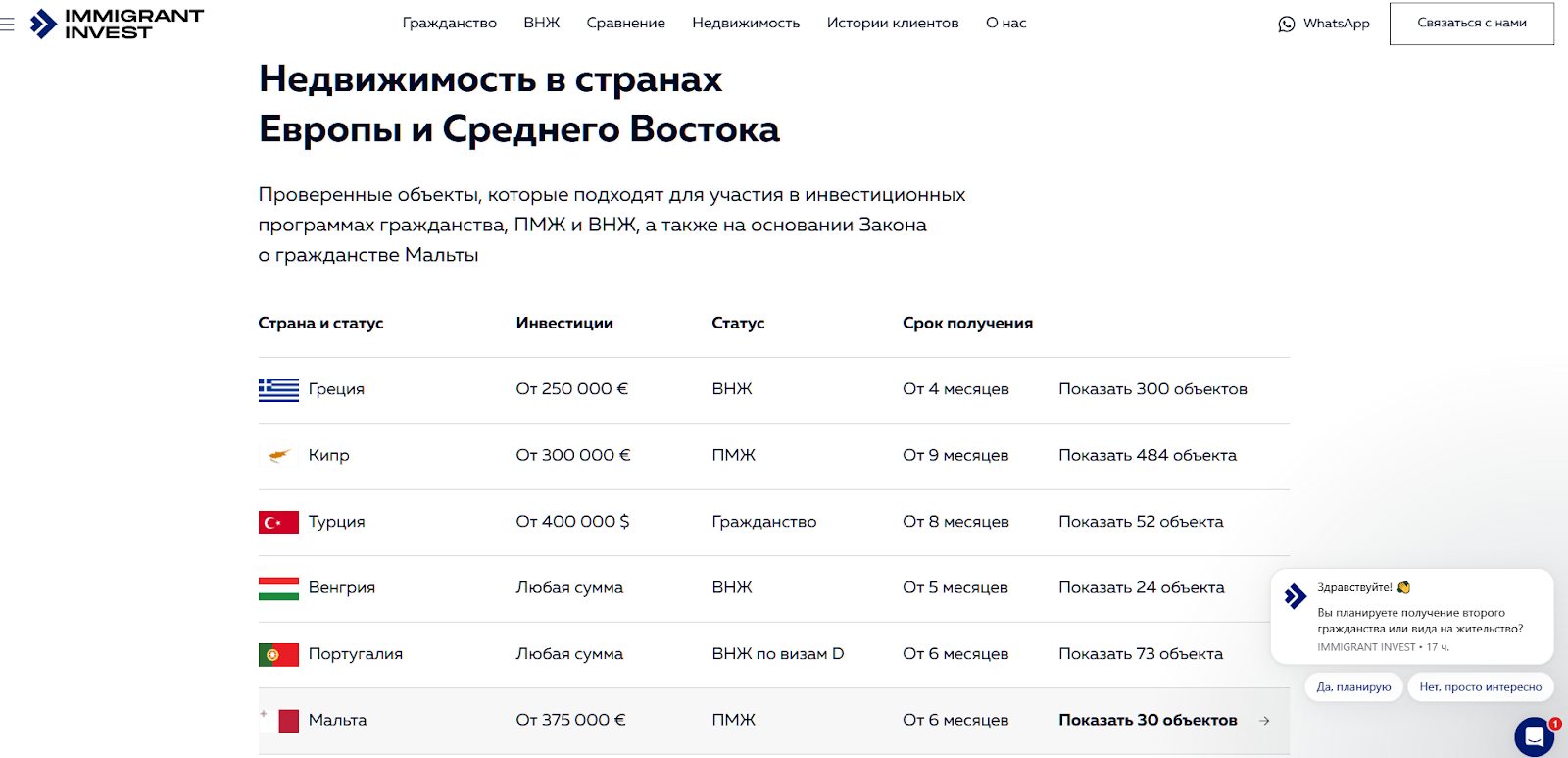Click the Greece flag icon
This screenshot has height=758, width=1568.
tap(278, 389)
